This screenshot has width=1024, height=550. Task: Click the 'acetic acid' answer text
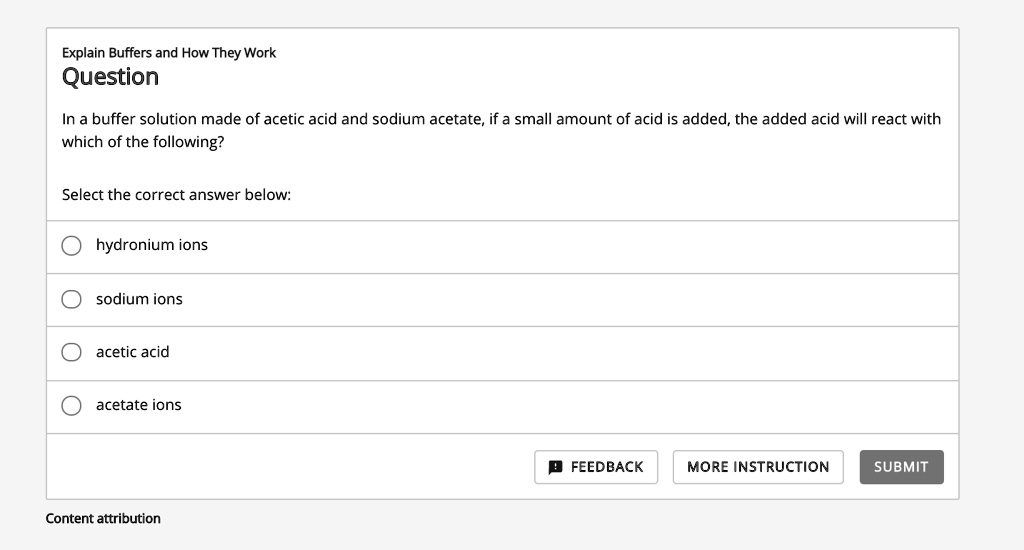pyautogui.click(x=132, y=352)
